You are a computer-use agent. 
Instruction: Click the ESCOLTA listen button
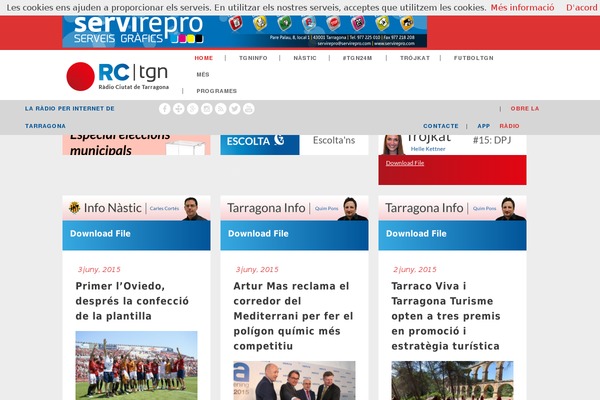tap(260, 145)
